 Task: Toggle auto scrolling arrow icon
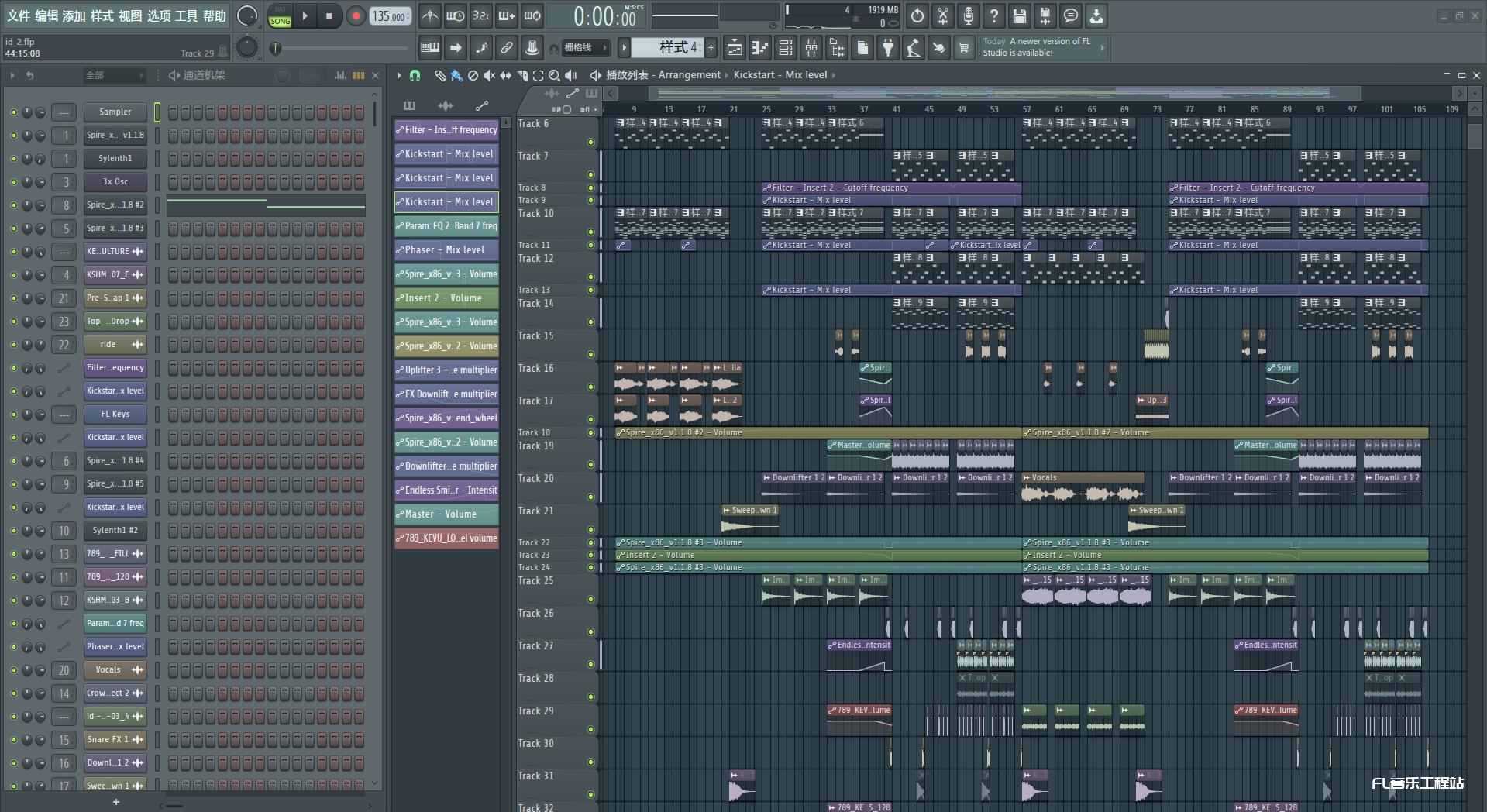456,48
